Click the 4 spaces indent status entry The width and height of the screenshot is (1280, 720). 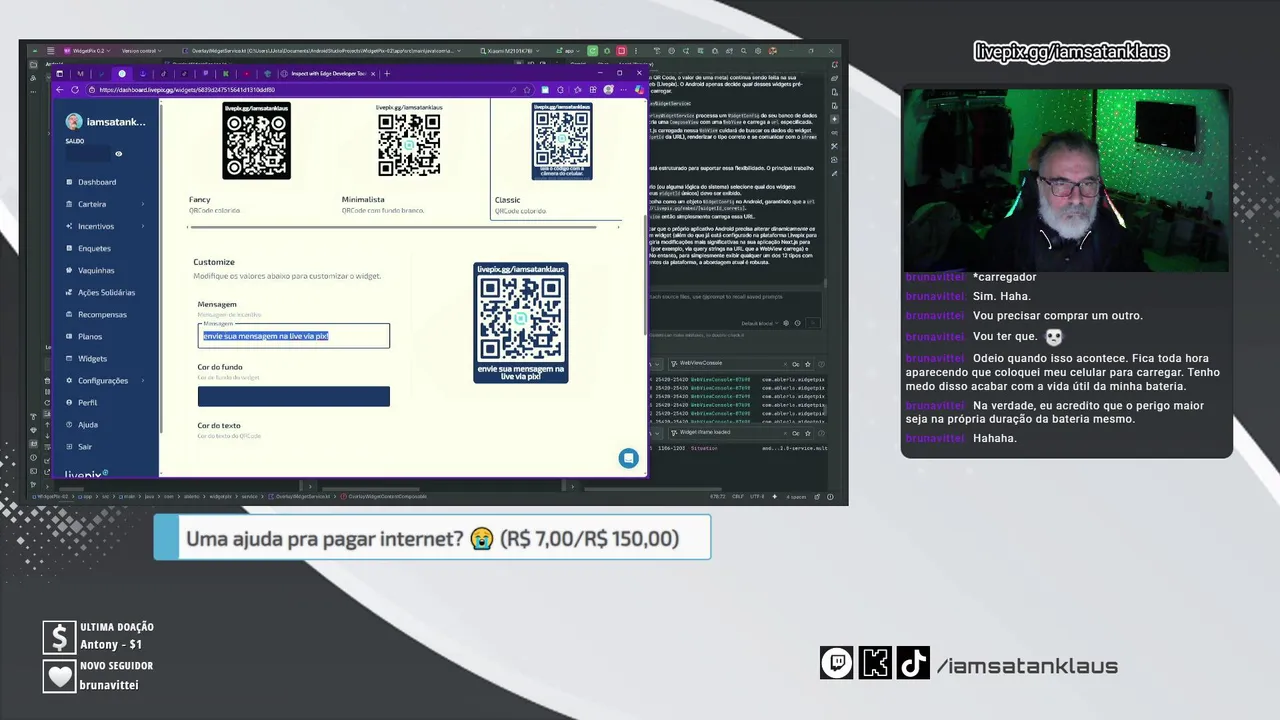click(x=796, y=497)
